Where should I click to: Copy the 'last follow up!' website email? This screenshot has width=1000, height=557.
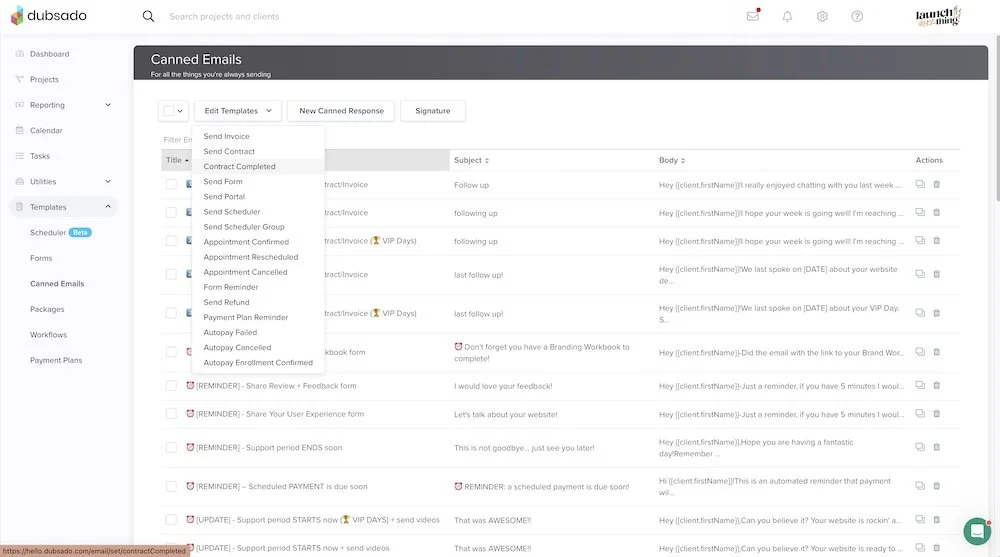[920, 274]
